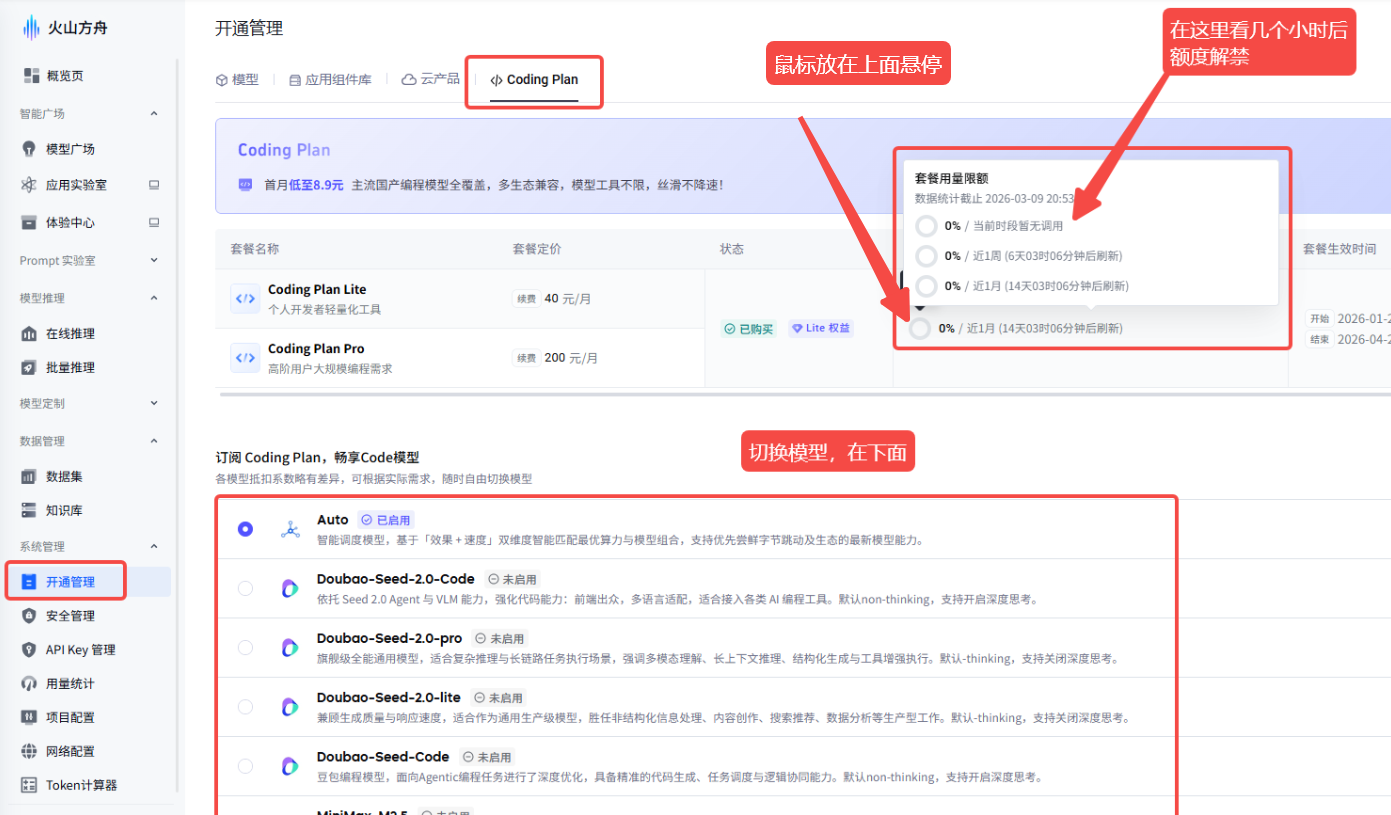
Task: Collapse the 数据管理 sidebar section
Action: (154, 441)
